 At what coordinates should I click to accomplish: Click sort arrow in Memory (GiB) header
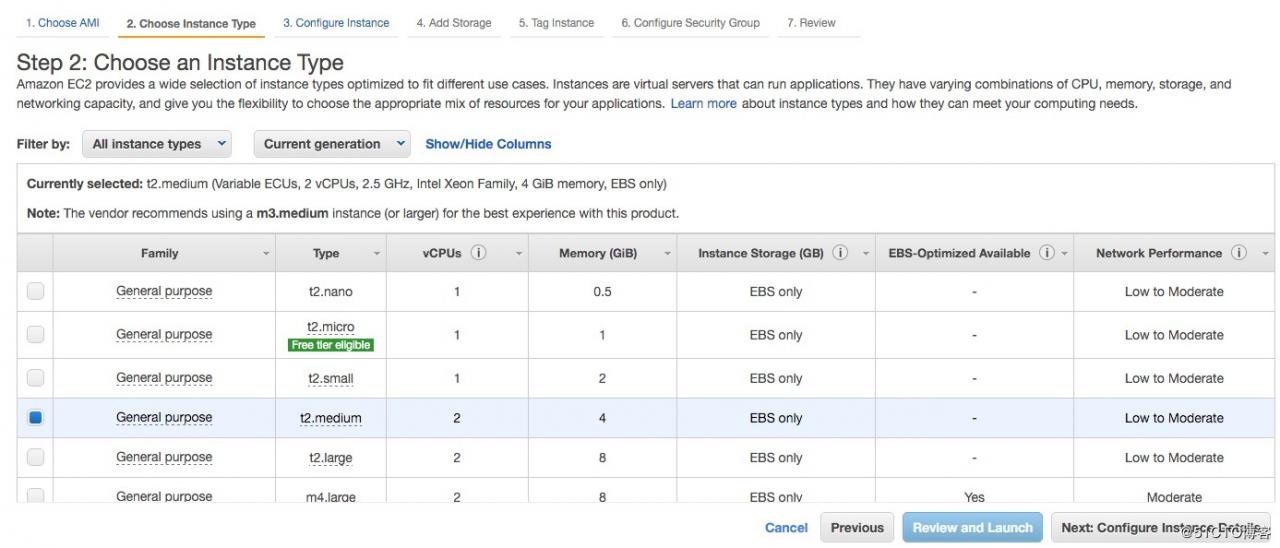click(x=667, y=254)
